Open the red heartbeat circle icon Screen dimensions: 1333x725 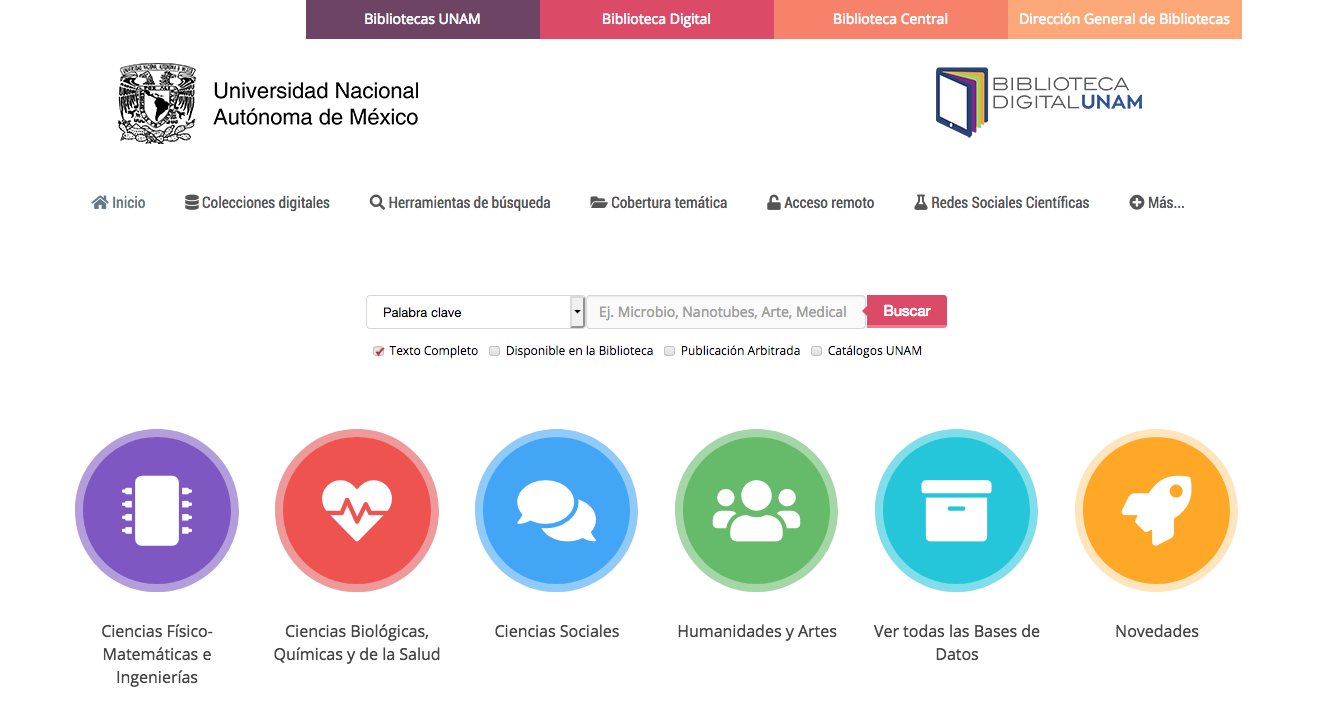(x=357, y=511)
